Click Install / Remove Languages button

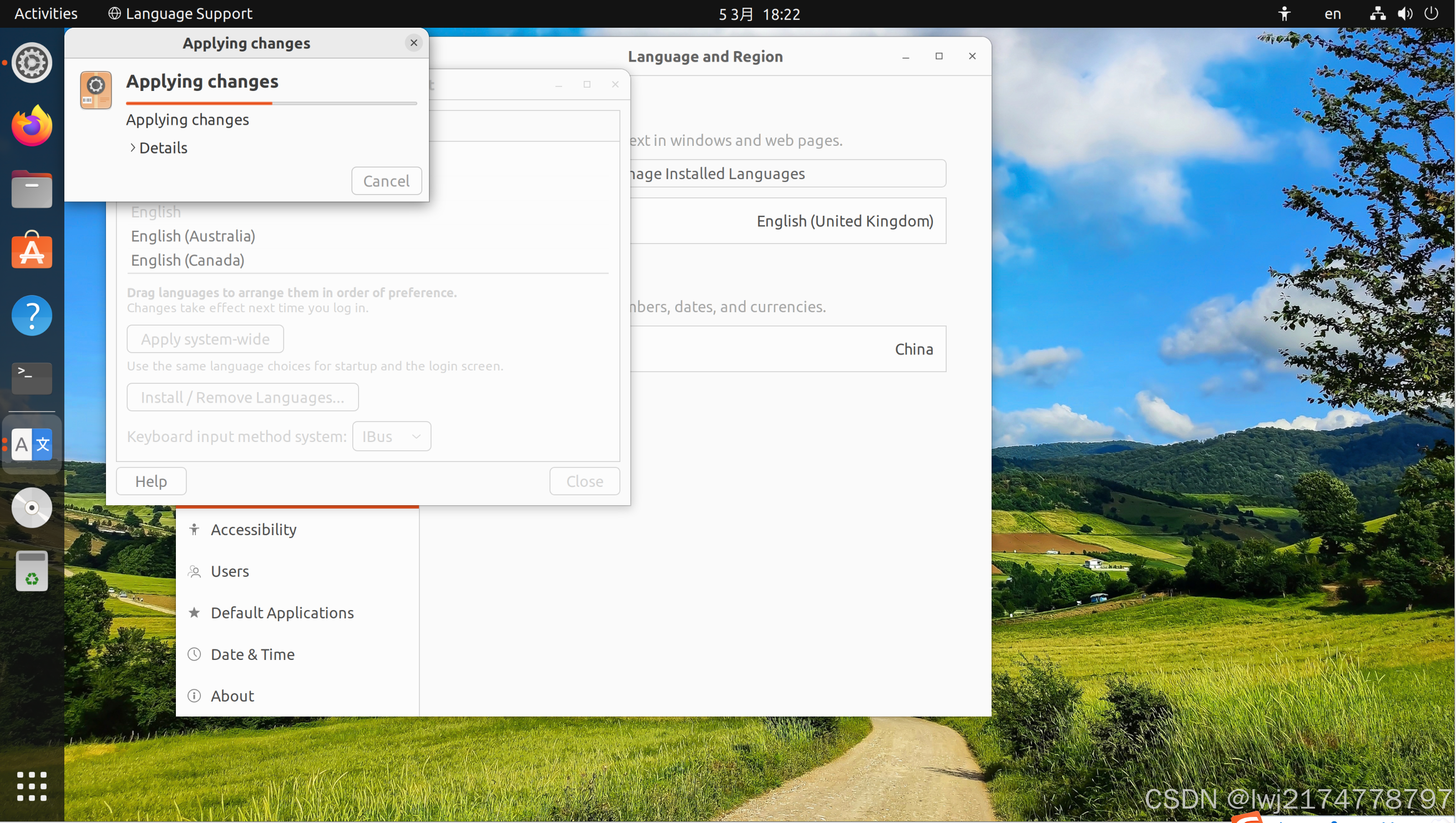tap(242, 398)
